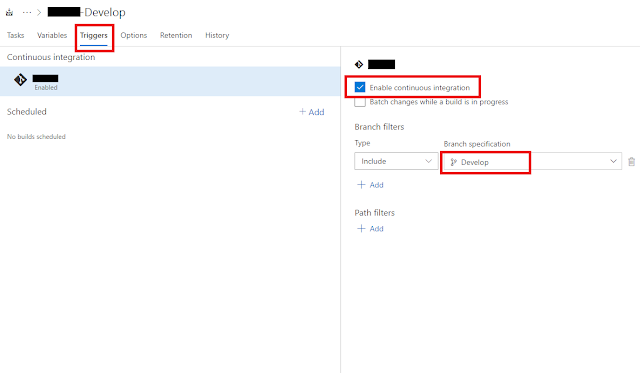The width and height of the screenshot is (640, 373).
Task: Open the Include type dropdown
Action: (x=396, y=161)
